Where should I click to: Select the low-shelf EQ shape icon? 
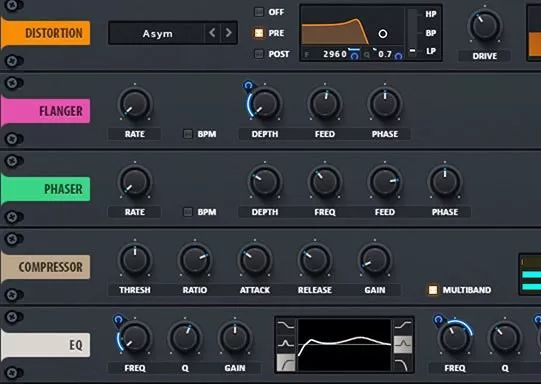286,325
